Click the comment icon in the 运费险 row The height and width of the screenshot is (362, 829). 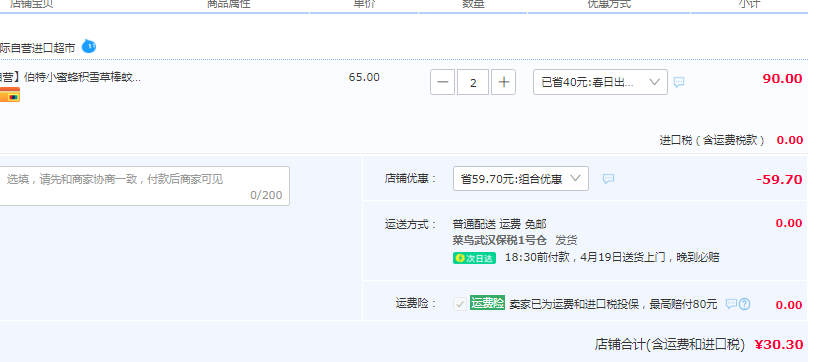[731, 304]
